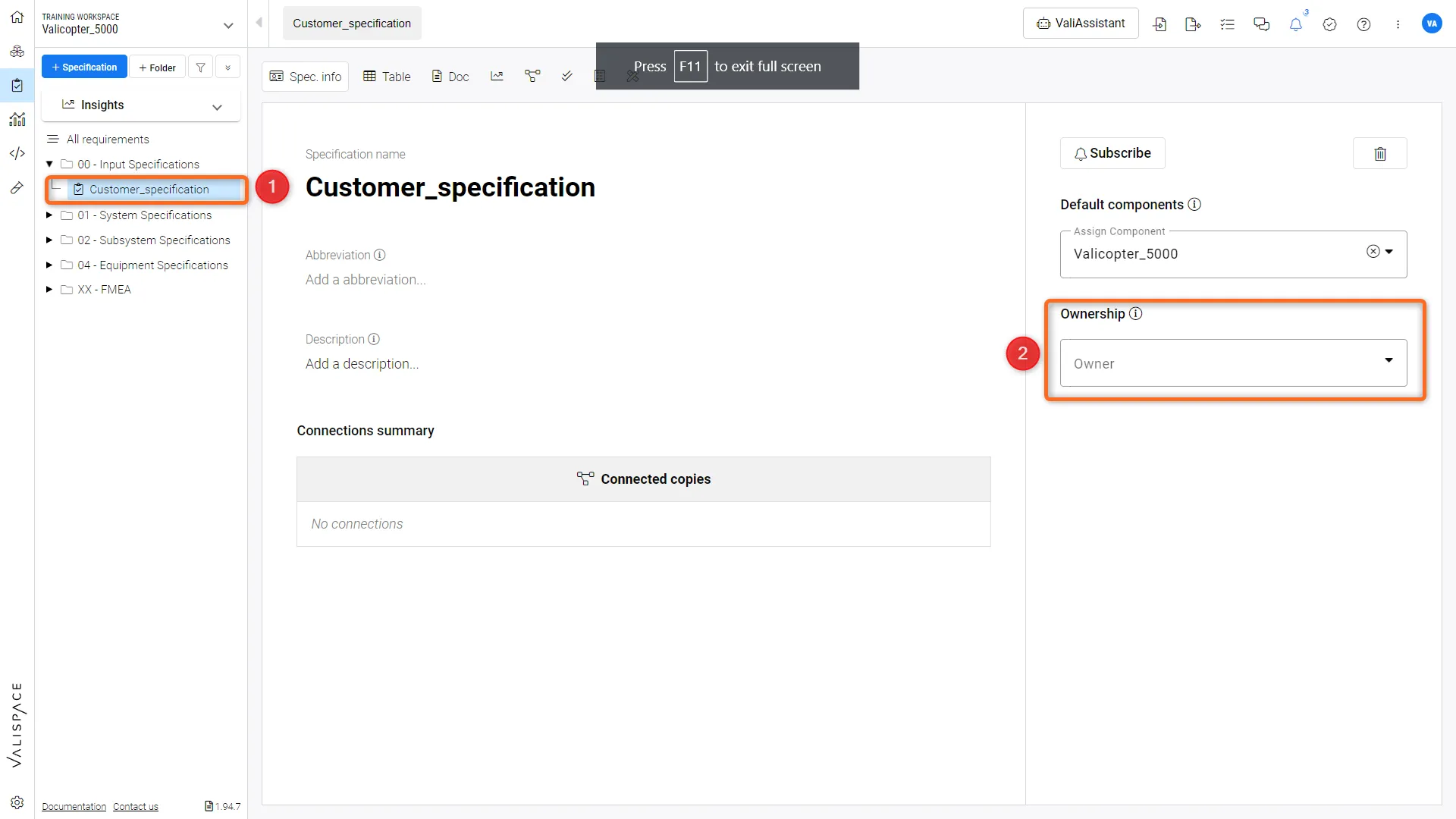Open the connections graph view icon
This screenshot has height=819, width=1456.
click(x=532, y=76)
